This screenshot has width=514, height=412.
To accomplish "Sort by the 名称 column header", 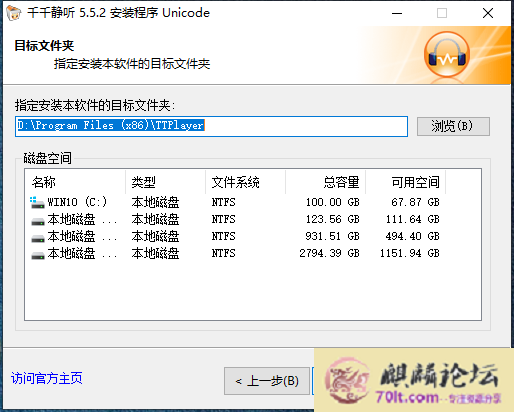I will coord(75,182).
